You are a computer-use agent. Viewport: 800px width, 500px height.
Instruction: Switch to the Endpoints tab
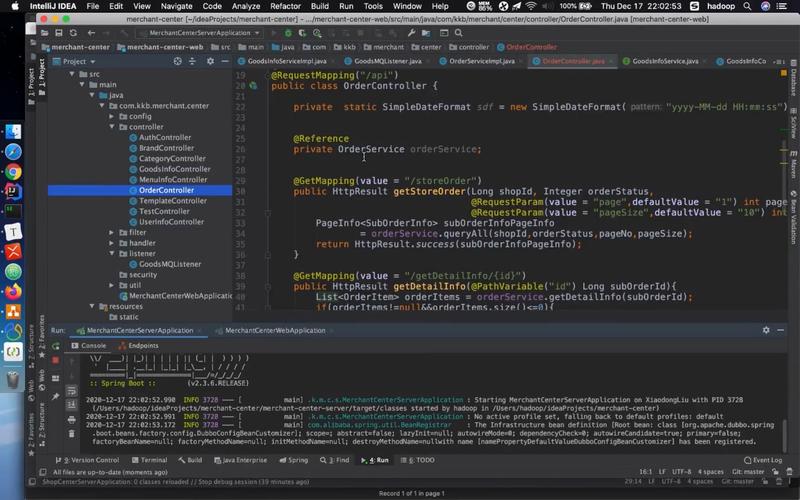142,345
